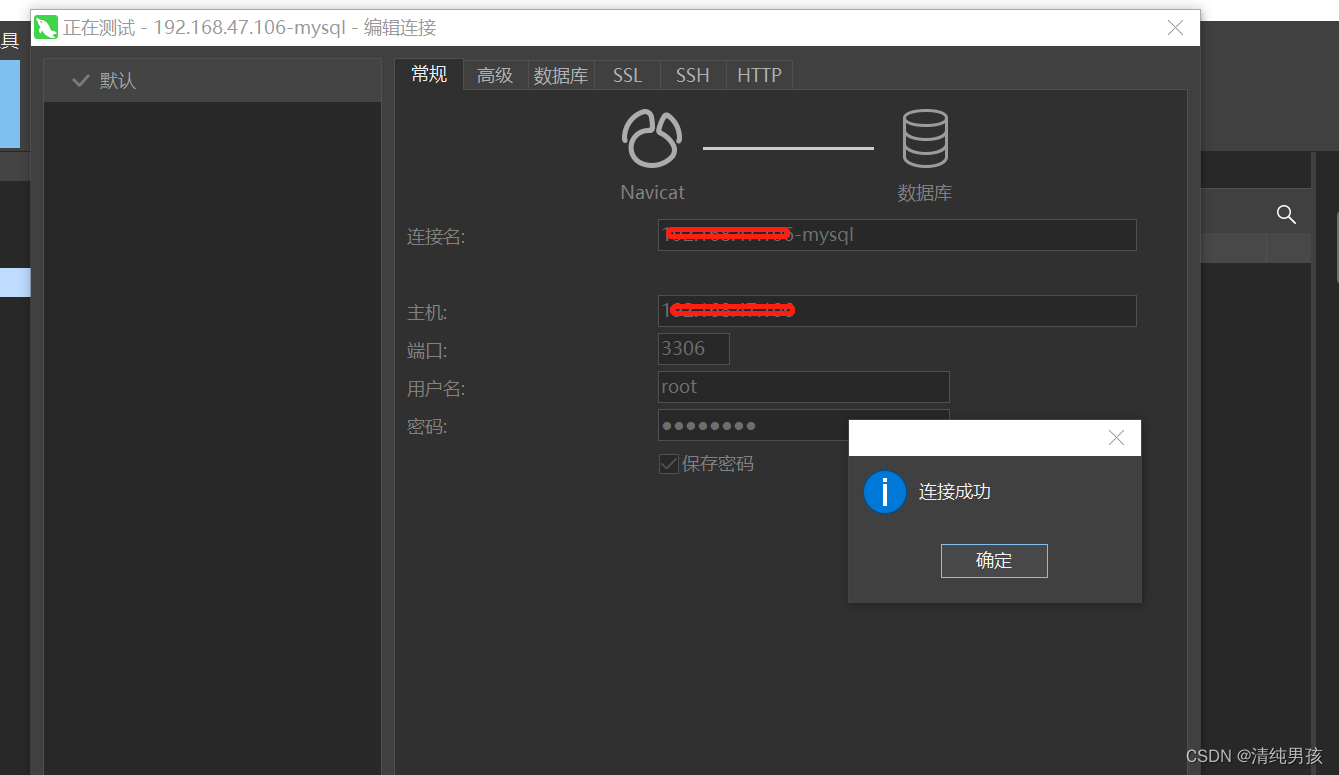Switch to the SSL tab
Viewport: 1339px width, 775px height.
[x=627, y=75]
